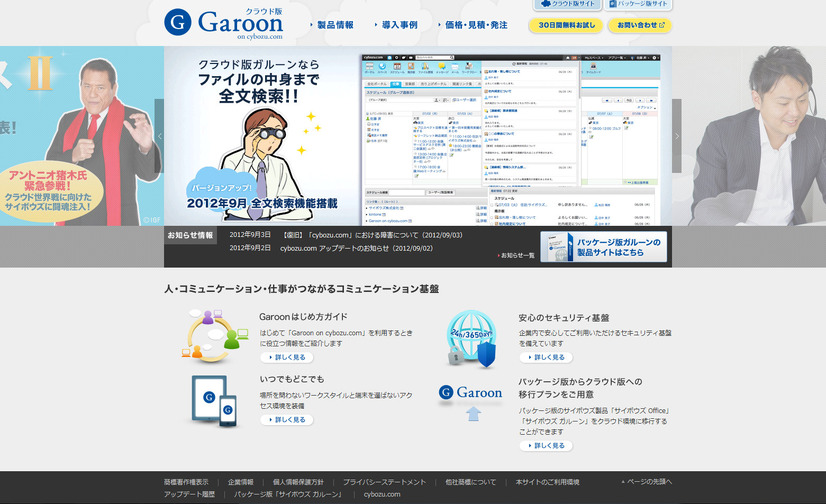Click 詳しく見る under 安心のセキュリティ基盤
This screenshot has width=826, height=504.
pos(546,357)
